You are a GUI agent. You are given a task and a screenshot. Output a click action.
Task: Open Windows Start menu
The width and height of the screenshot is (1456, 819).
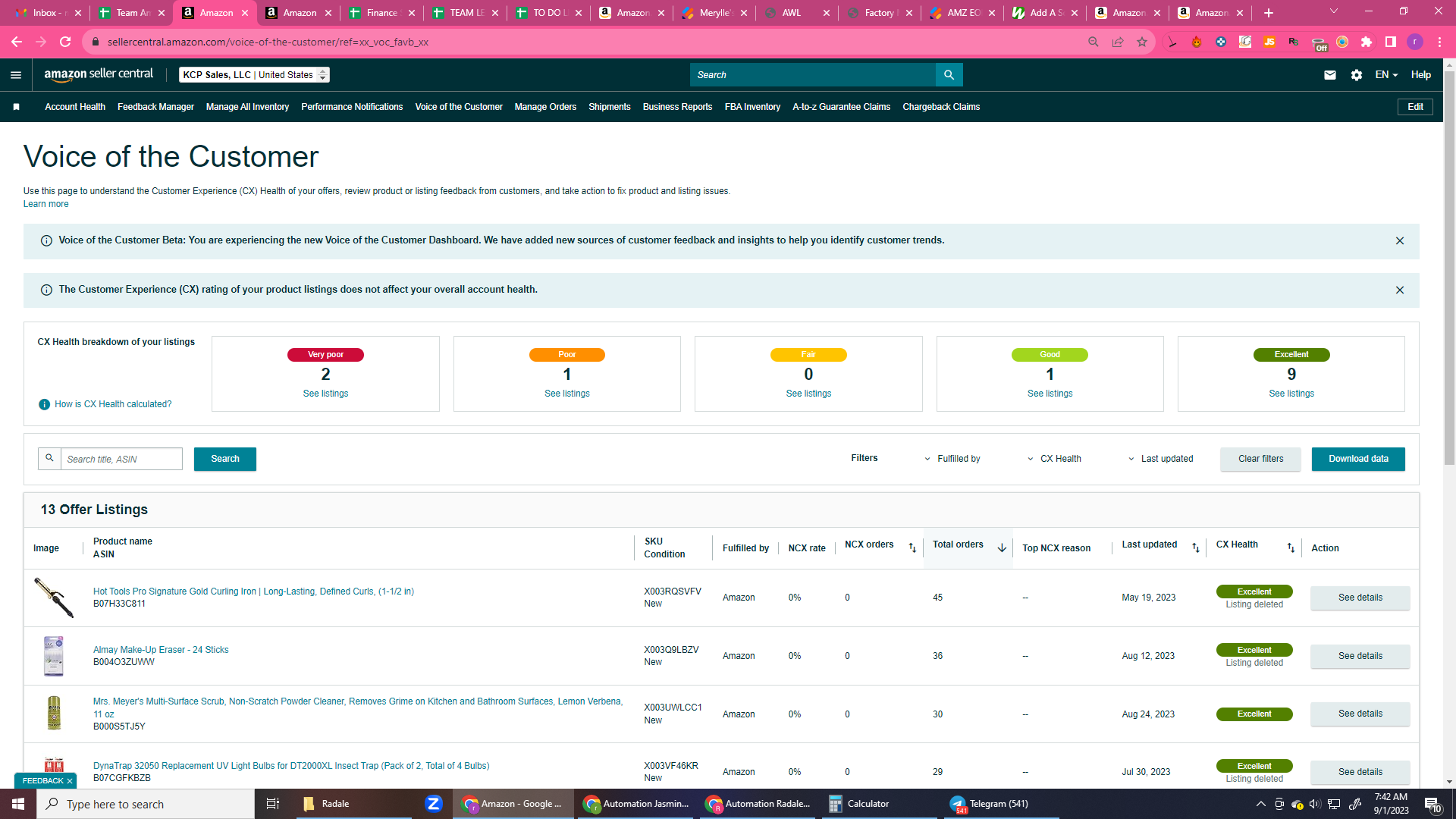pyautogui.click(x=18, y=804)
